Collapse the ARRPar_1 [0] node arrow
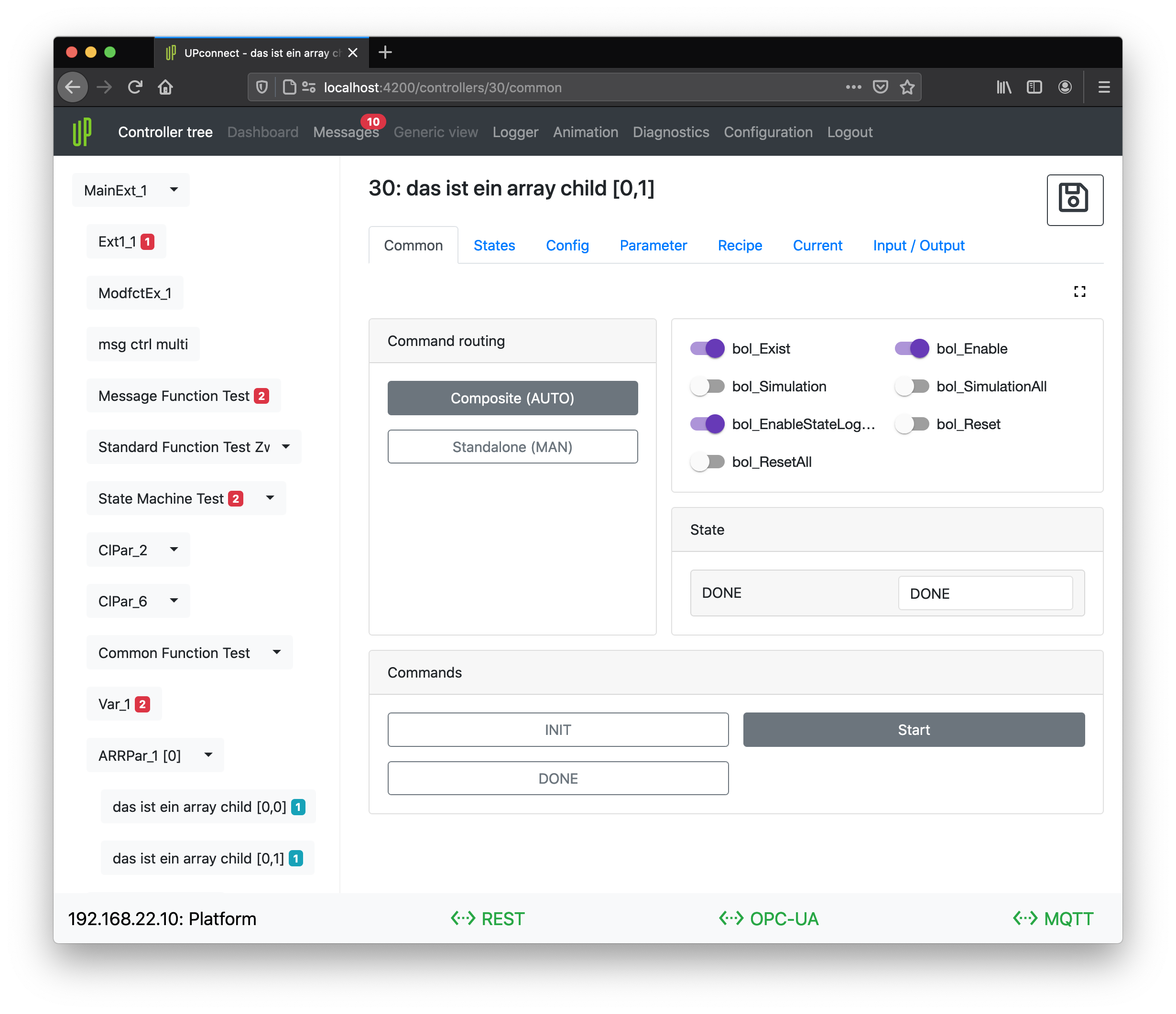 (x=208, y=755)
